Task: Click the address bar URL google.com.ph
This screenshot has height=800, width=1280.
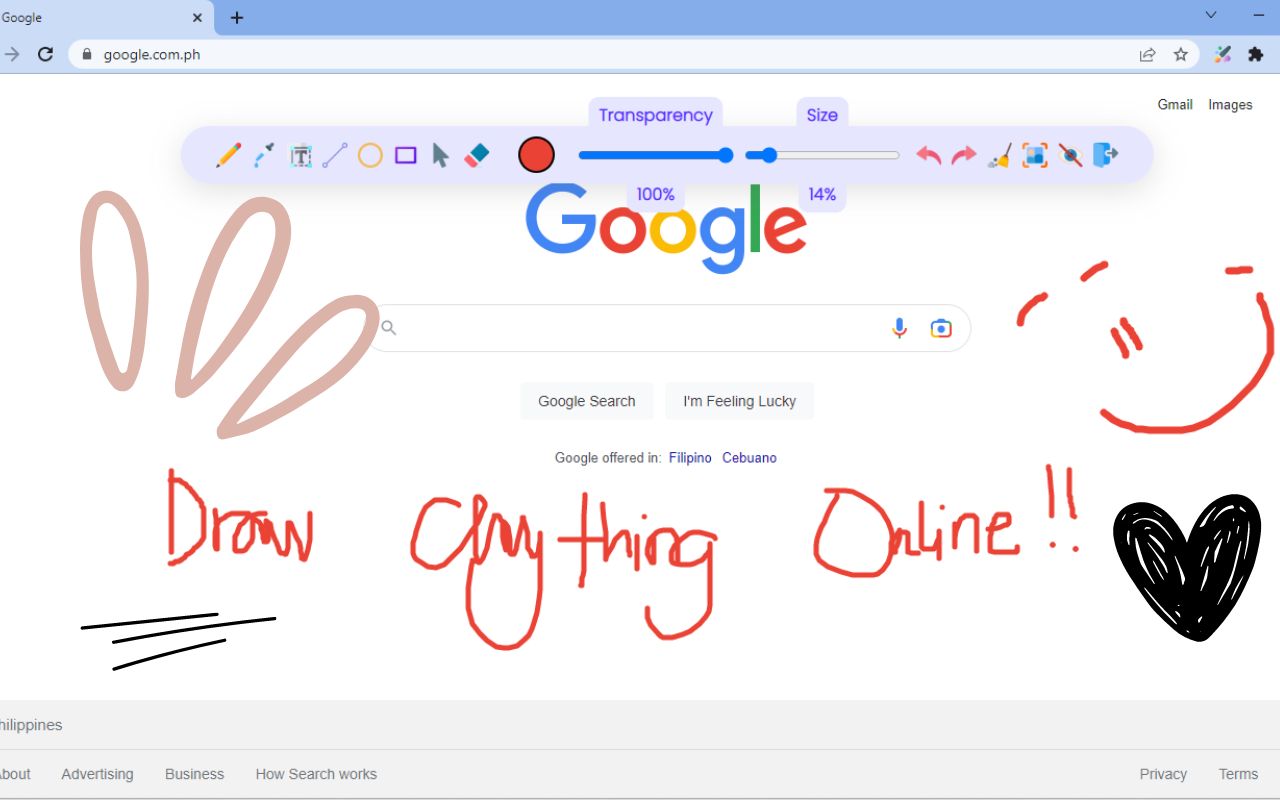Action: pos(152,55)
